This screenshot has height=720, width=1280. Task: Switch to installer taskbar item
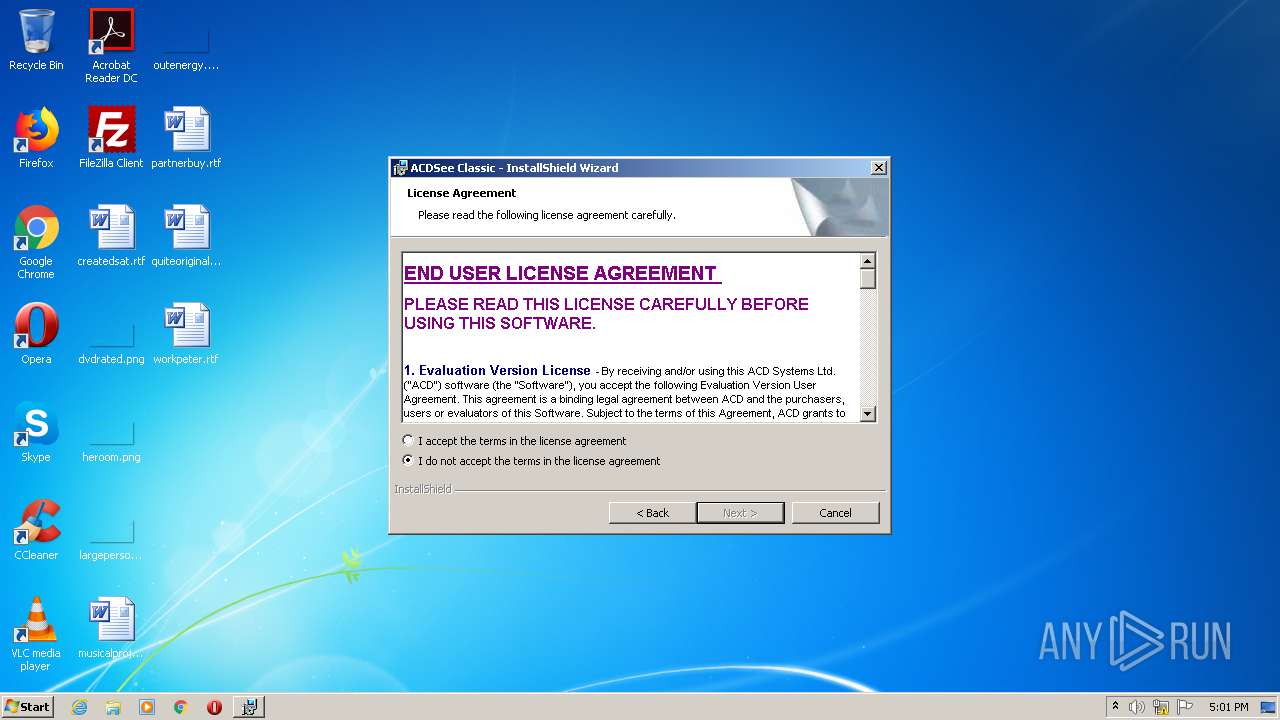click(249, 707)
